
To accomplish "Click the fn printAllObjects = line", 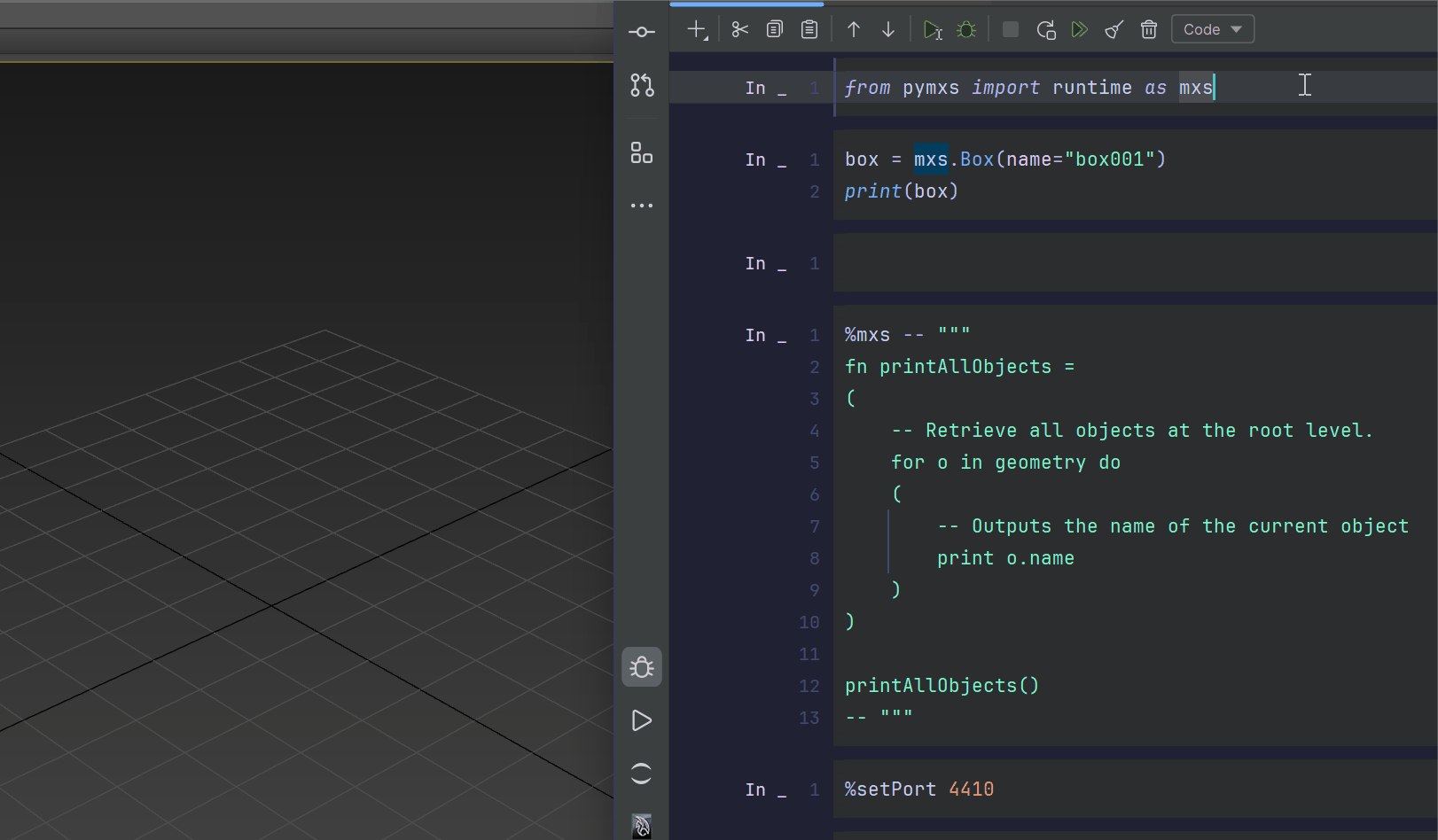I will tap(959, 367).
